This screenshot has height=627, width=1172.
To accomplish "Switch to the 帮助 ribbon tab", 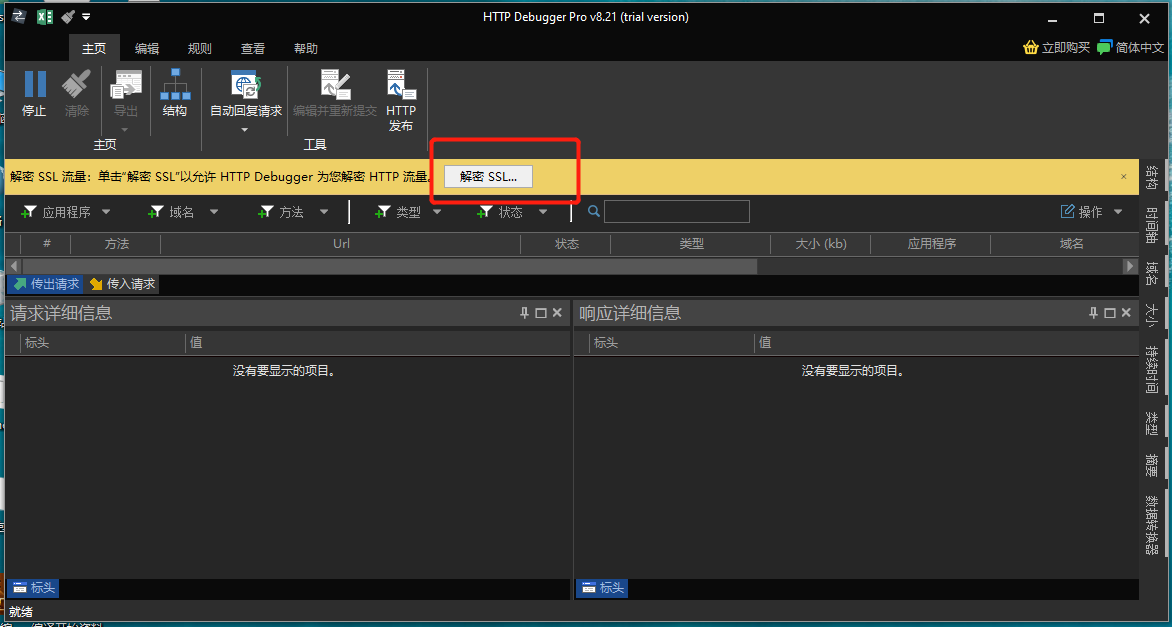I will (306, 48).
